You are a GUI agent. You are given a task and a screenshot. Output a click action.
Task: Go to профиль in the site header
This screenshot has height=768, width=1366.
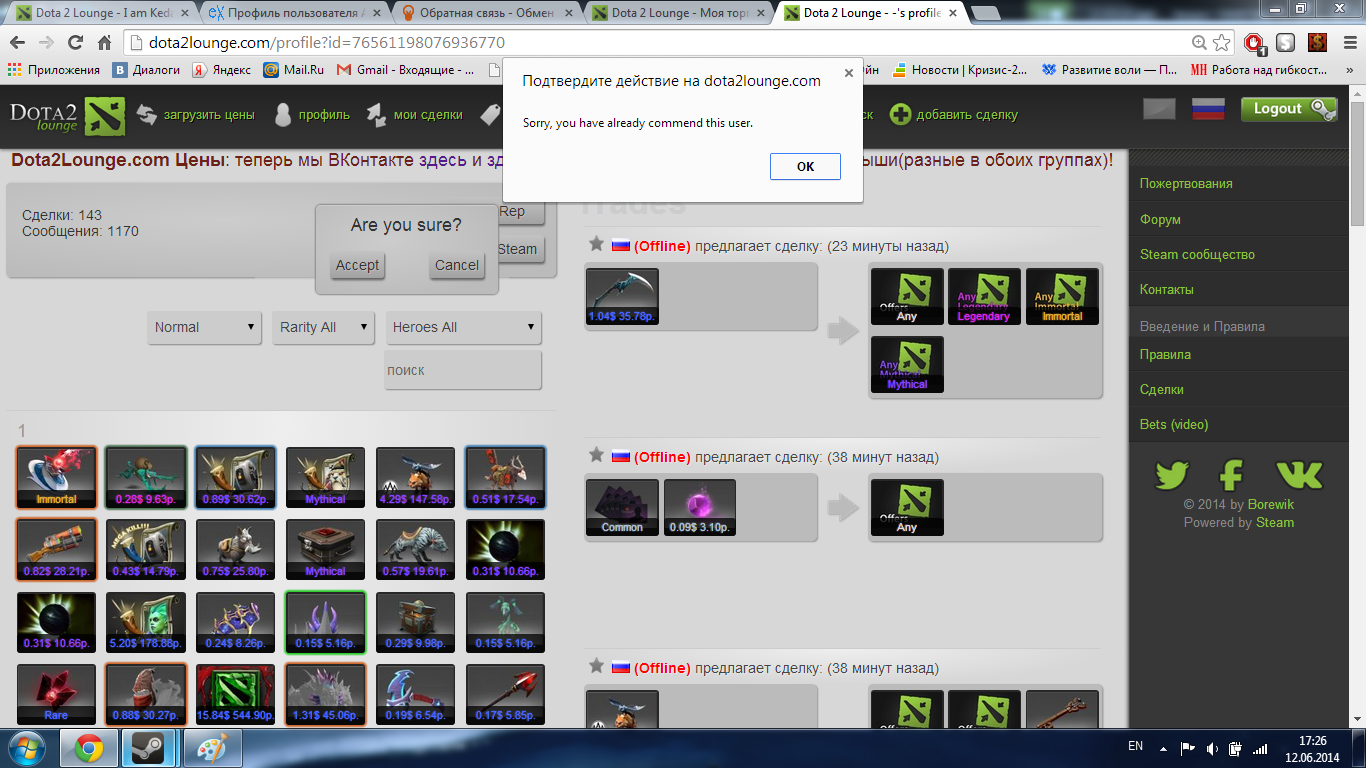tap(324, 115)
